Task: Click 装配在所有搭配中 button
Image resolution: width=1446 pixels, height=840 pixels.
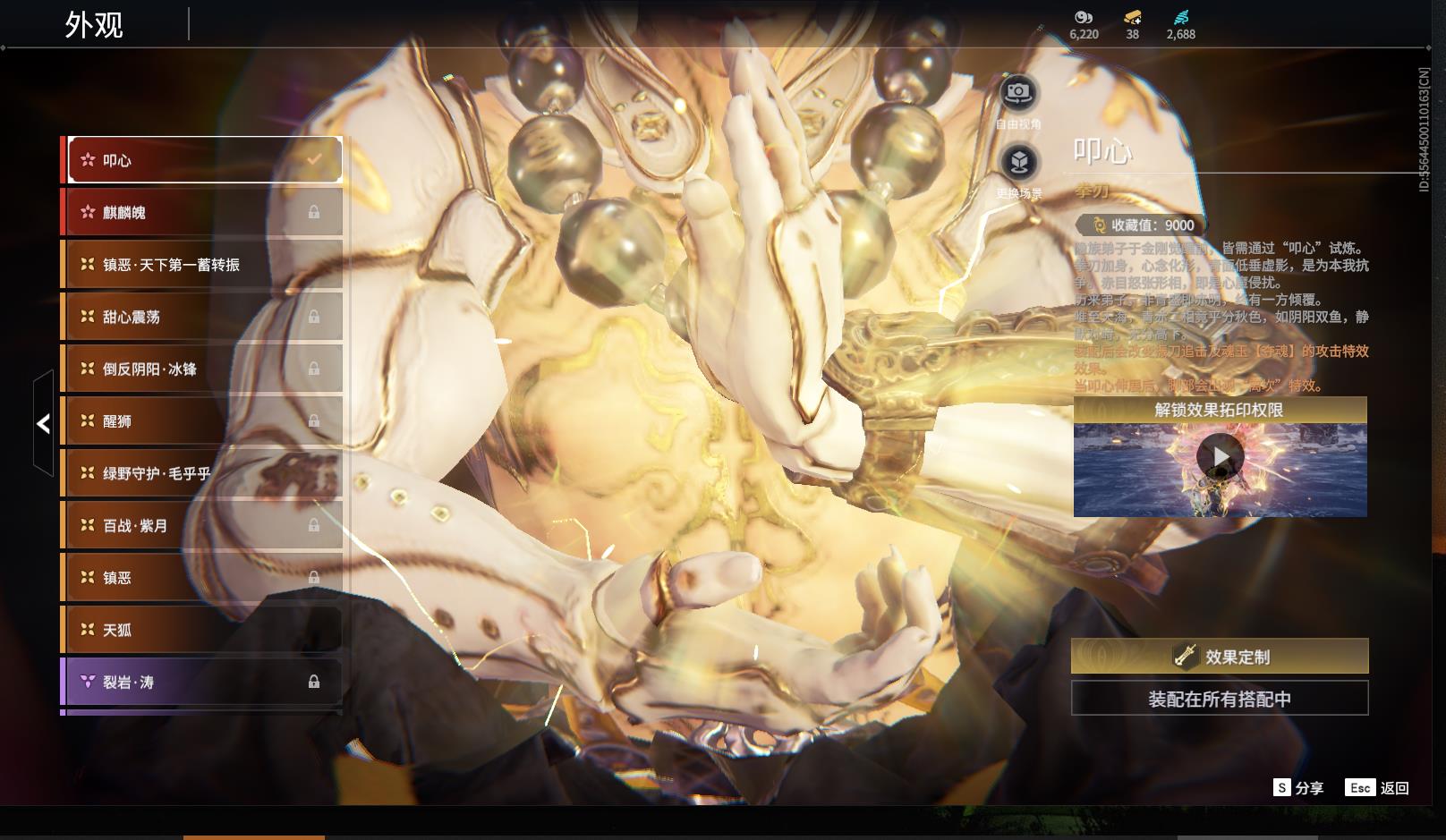Action: pos(1220,699)
